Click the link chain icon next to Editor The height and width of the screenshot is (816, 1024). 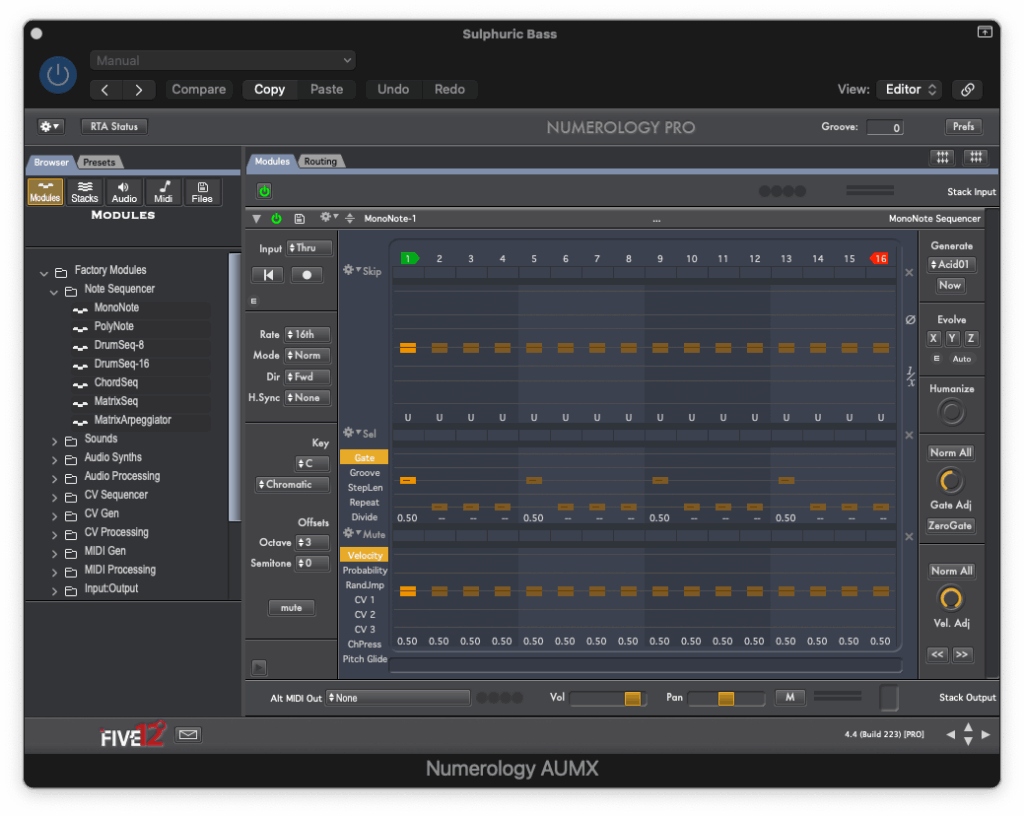click(x=967, y=89)
